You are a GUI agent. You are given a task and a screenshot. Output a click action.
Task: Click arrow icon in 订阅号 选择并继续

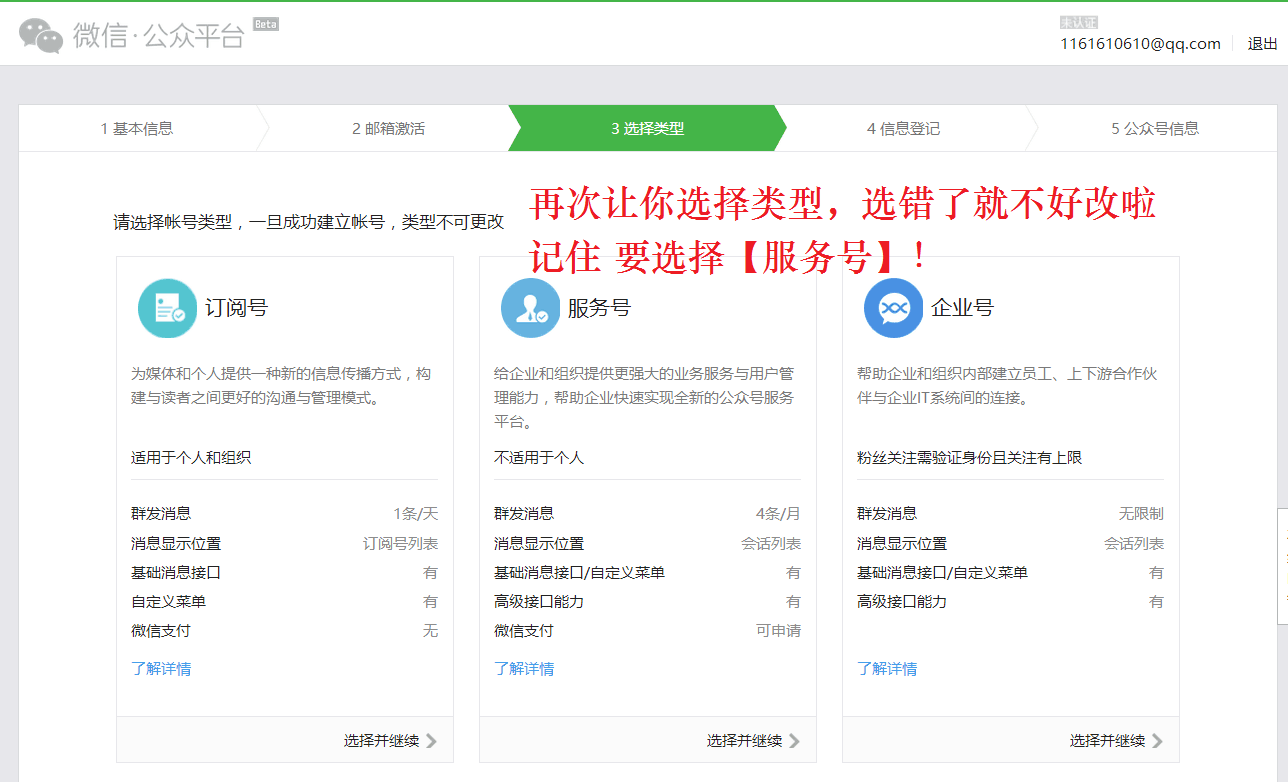click(431, 741)
